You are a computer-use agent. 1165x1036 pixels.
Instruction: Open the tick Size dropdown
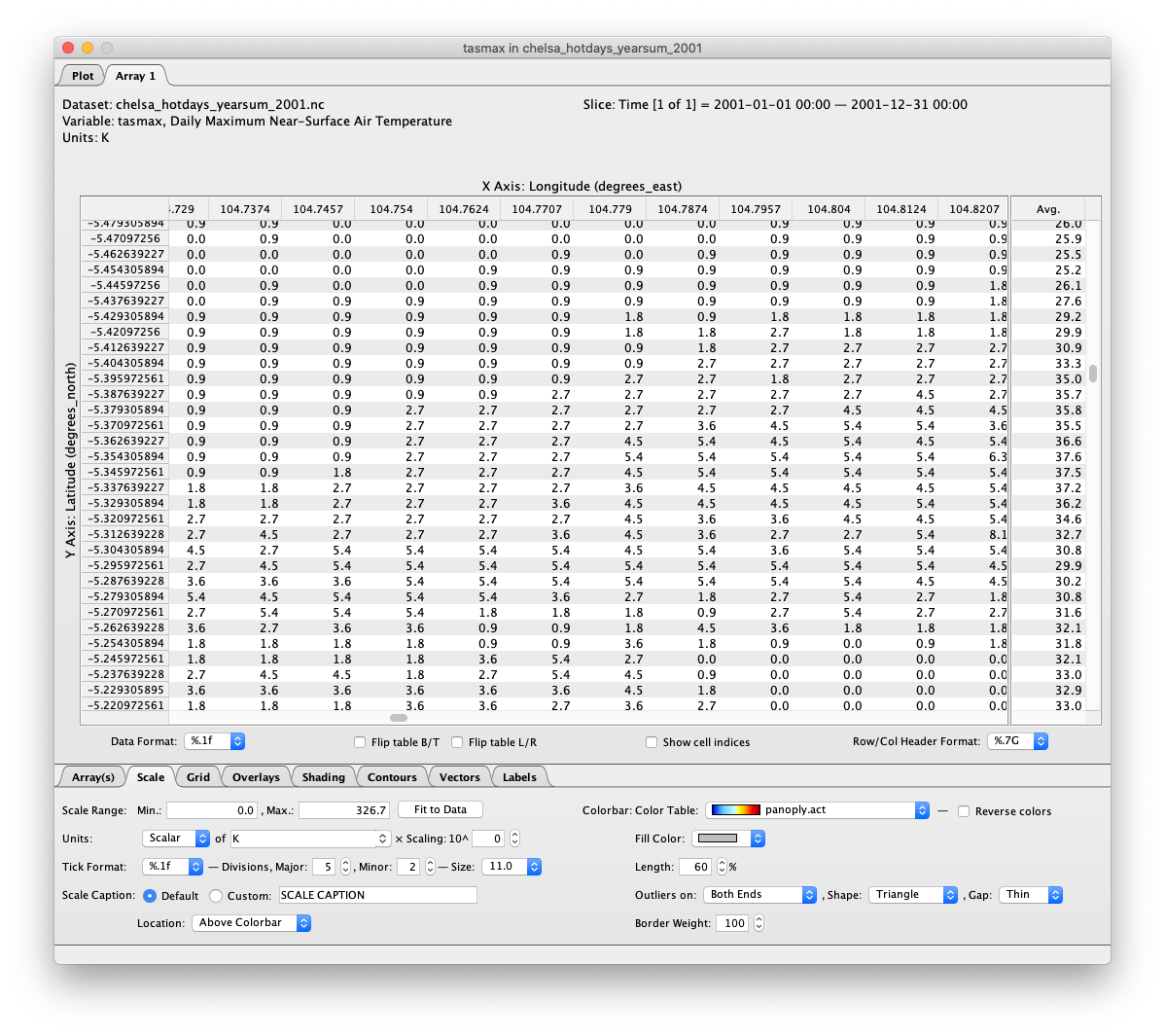pos(512,867)
